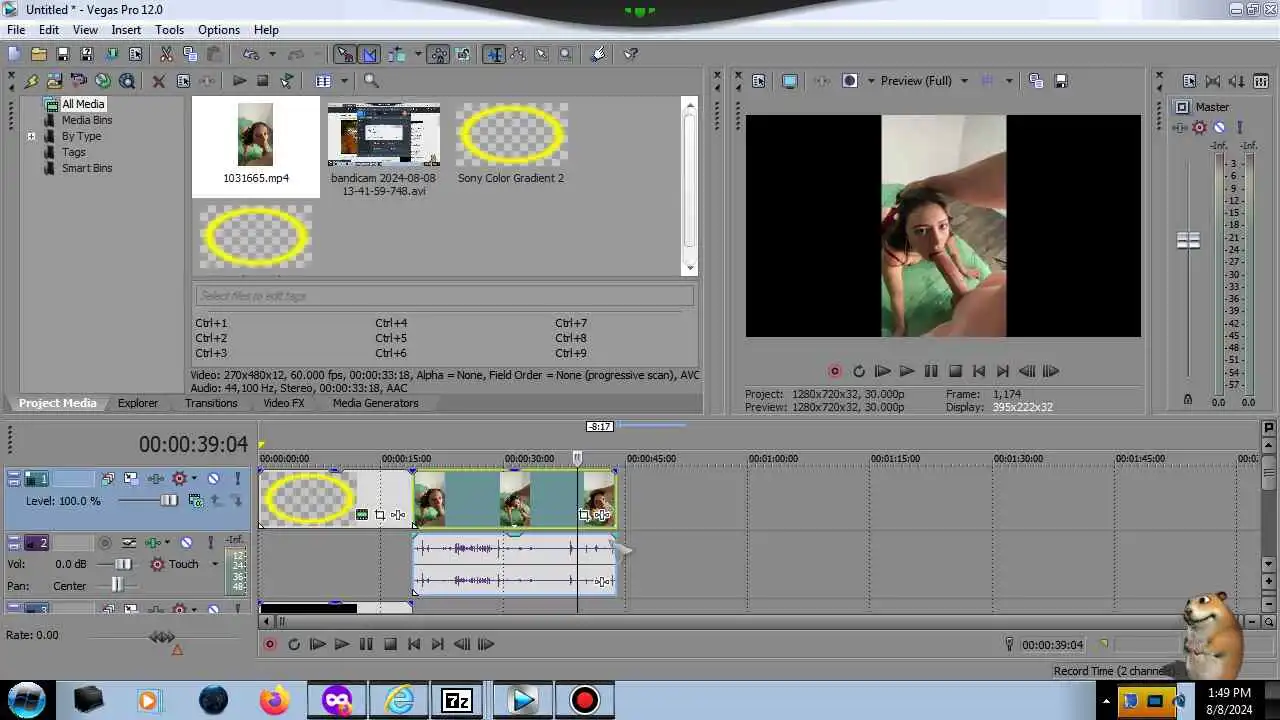This screenshot has height=720, width=1280.
Task: Select the Zoom Edit magnifier tool
Action: (x=566, y=54)
